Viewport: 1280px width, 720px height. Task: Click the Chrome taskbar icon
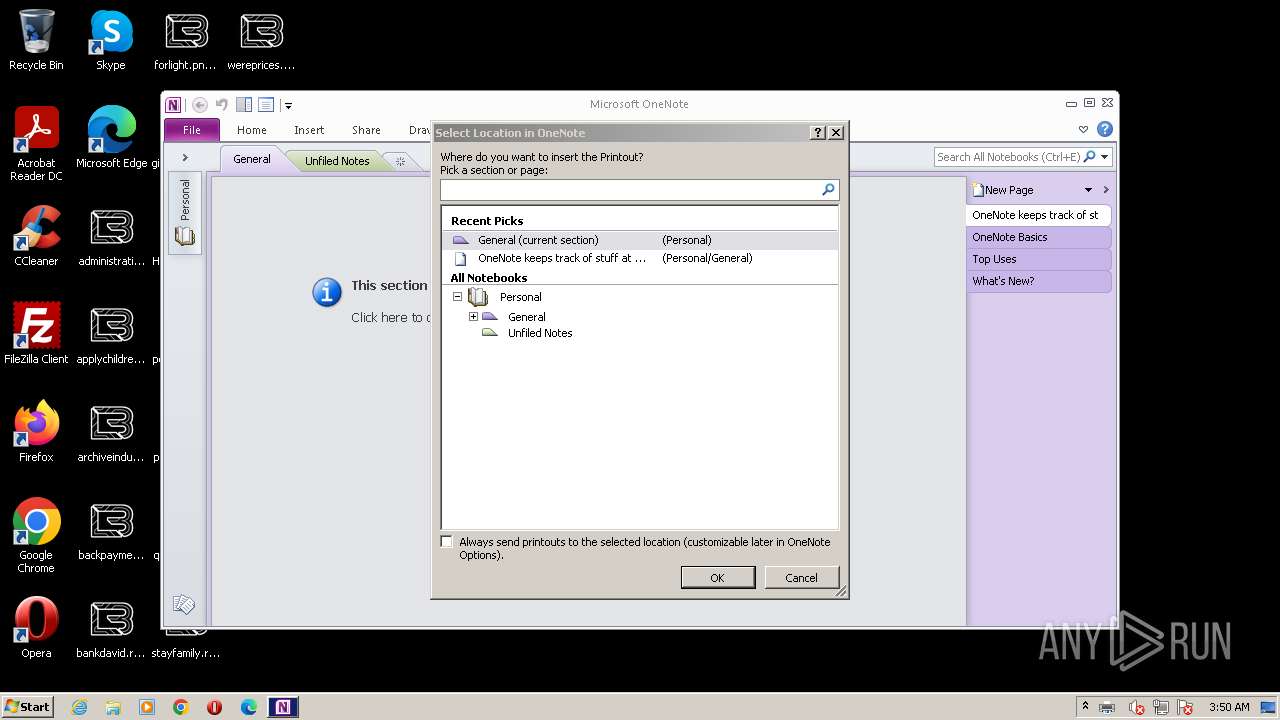(x=181, y=707)
